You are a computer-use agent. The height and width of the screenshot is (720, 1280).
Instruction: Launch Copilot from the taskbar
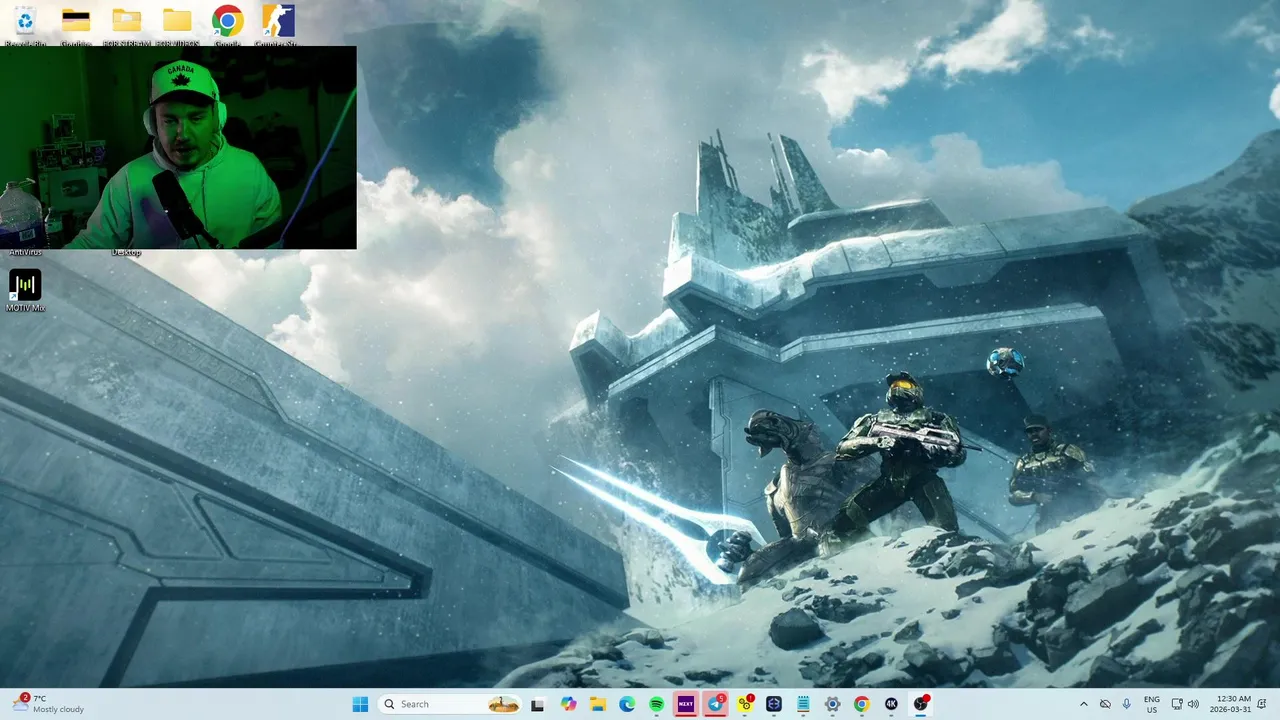coord(569,704)
